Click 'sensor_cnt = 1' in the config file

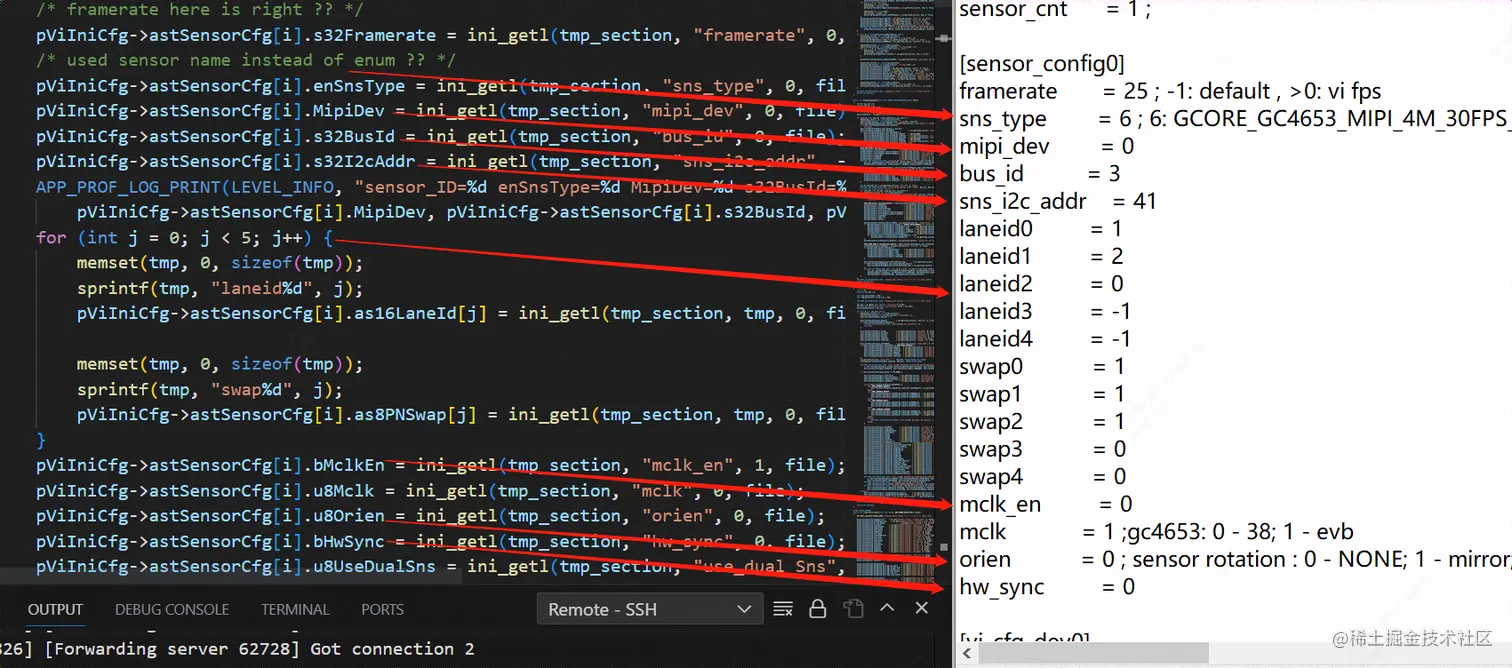[1055, 10]
